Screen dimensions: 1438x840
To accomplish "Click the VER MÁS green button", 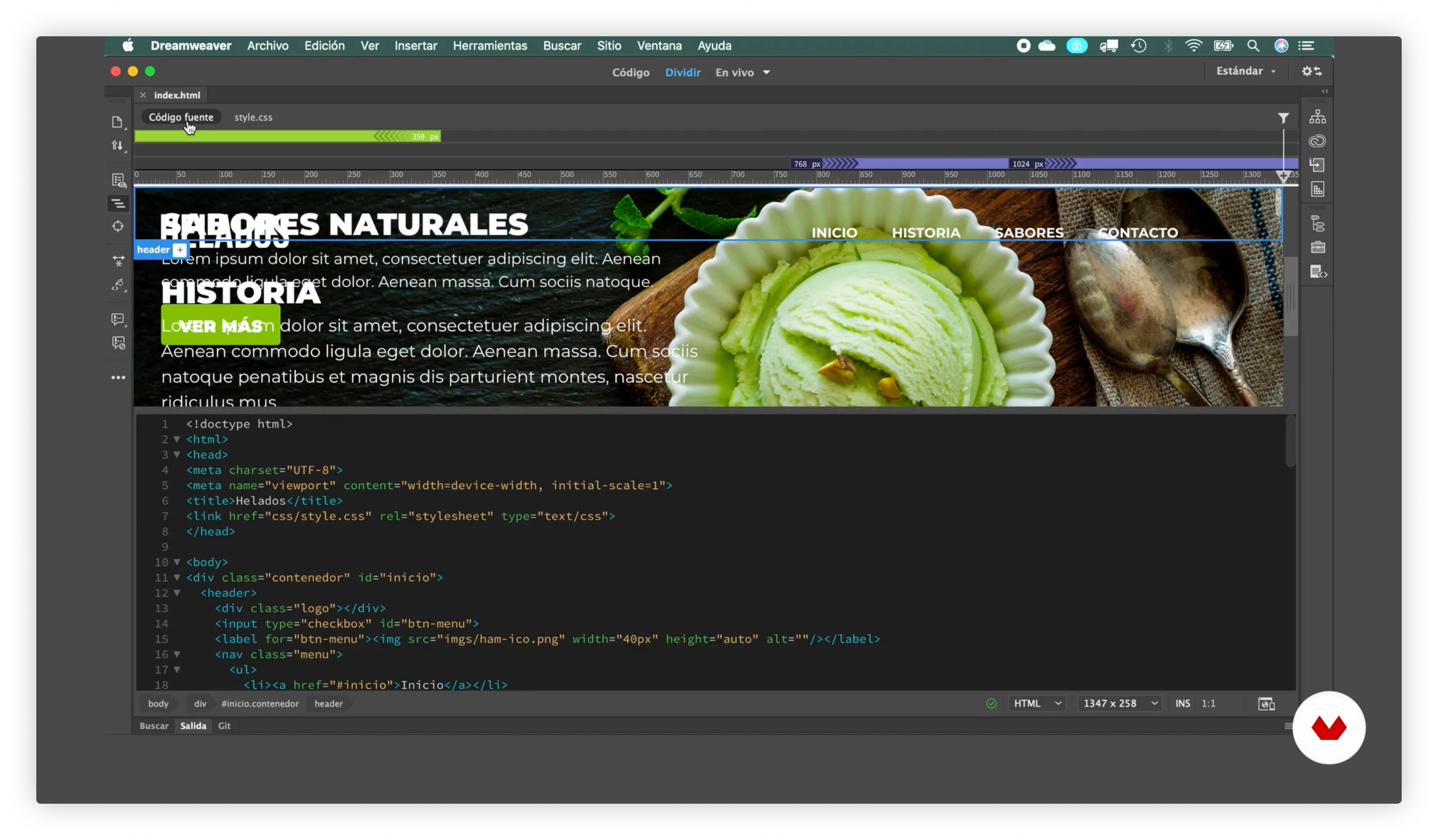I will [x=220, y=325].
